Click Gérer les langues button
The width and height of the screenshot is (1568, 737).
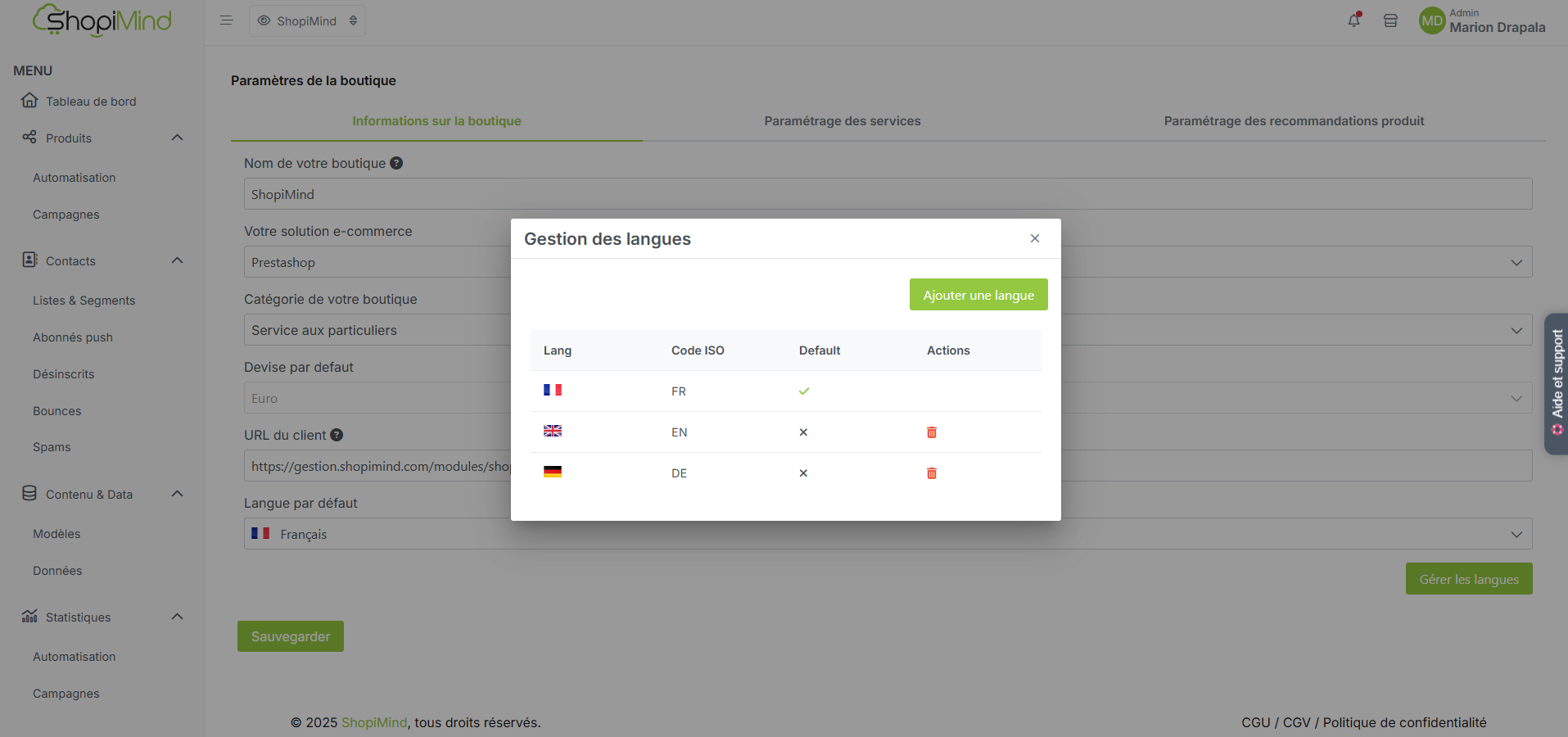click(x=1469, y=579)
